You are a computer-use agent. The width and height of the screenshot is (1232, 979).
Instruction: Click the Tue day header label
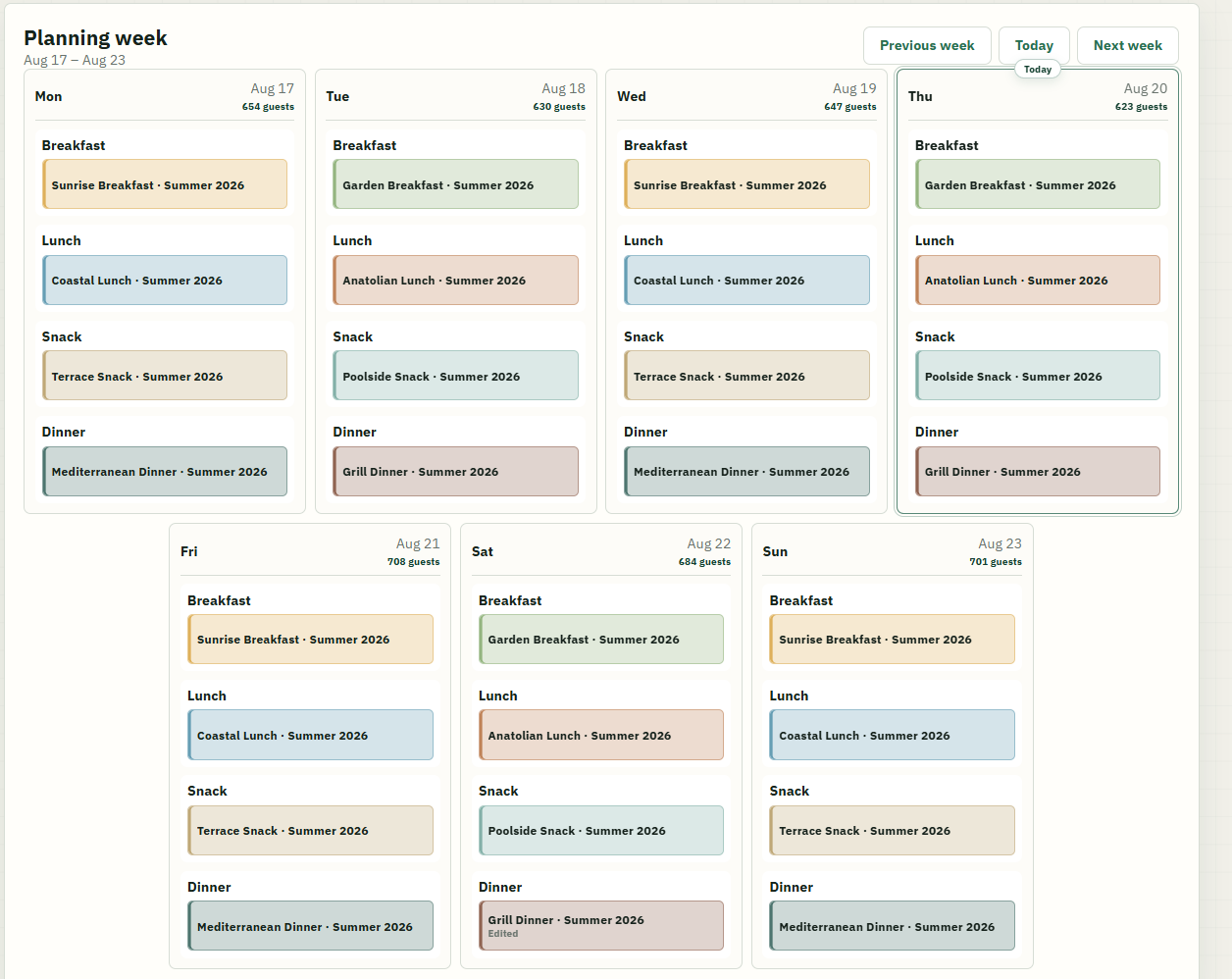tap(337, 96)
